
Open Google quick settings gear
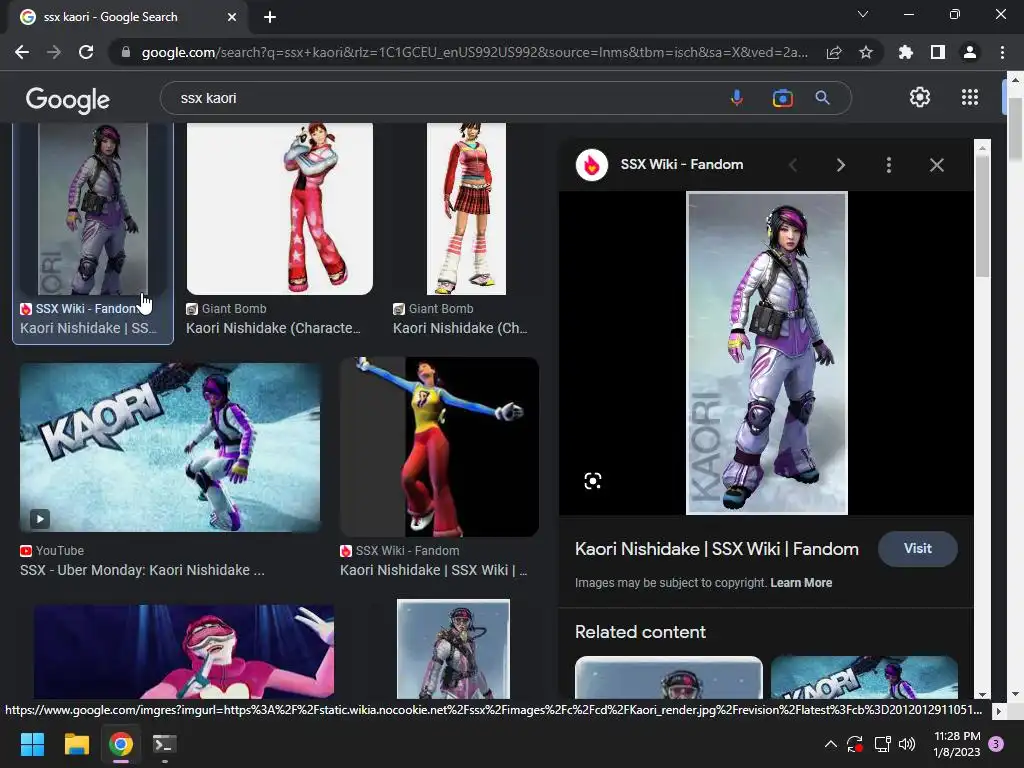pyautogui.click(x=920, y=97)
